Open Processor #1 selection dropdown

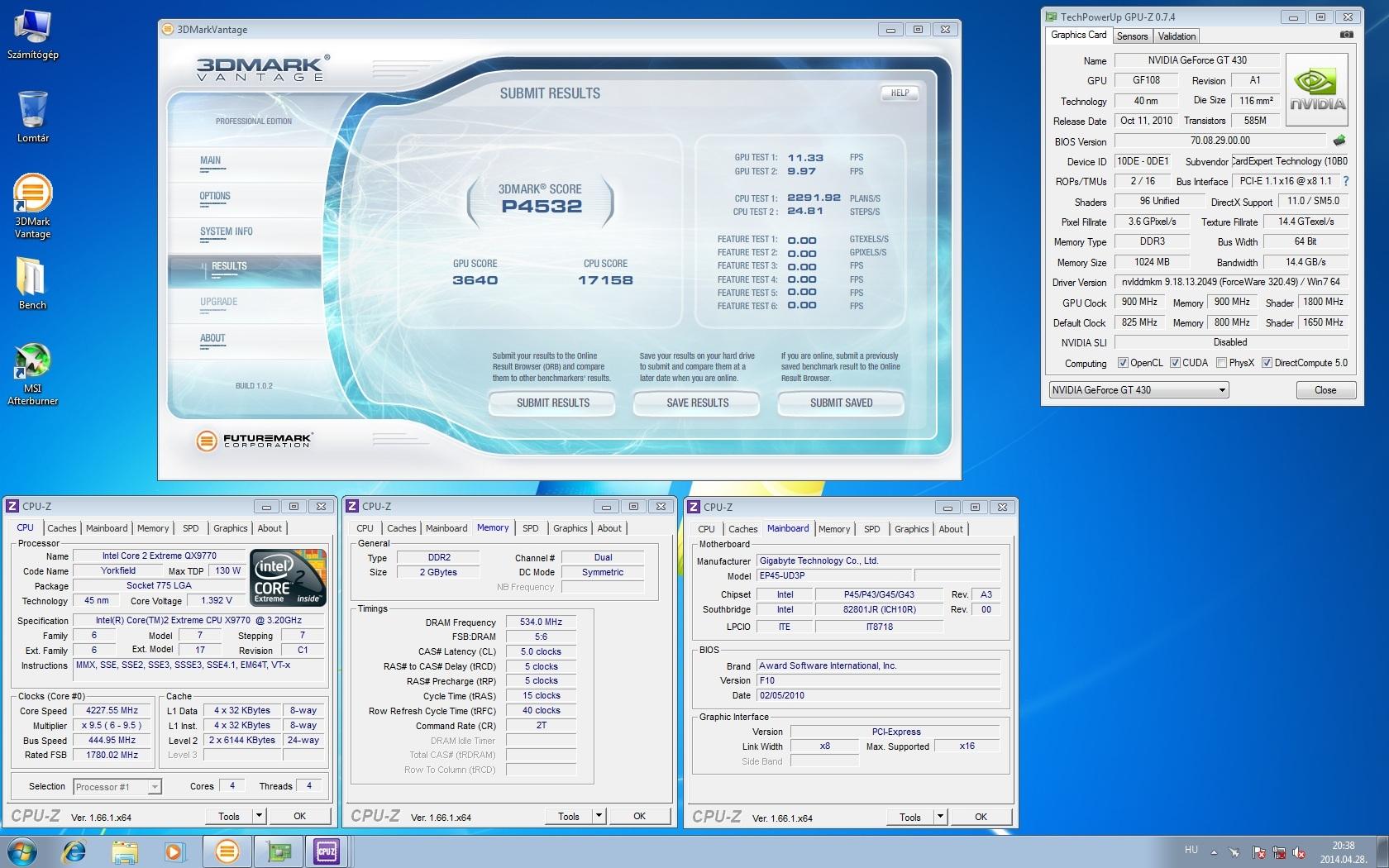pyautogui.click(x=117, y=787)
